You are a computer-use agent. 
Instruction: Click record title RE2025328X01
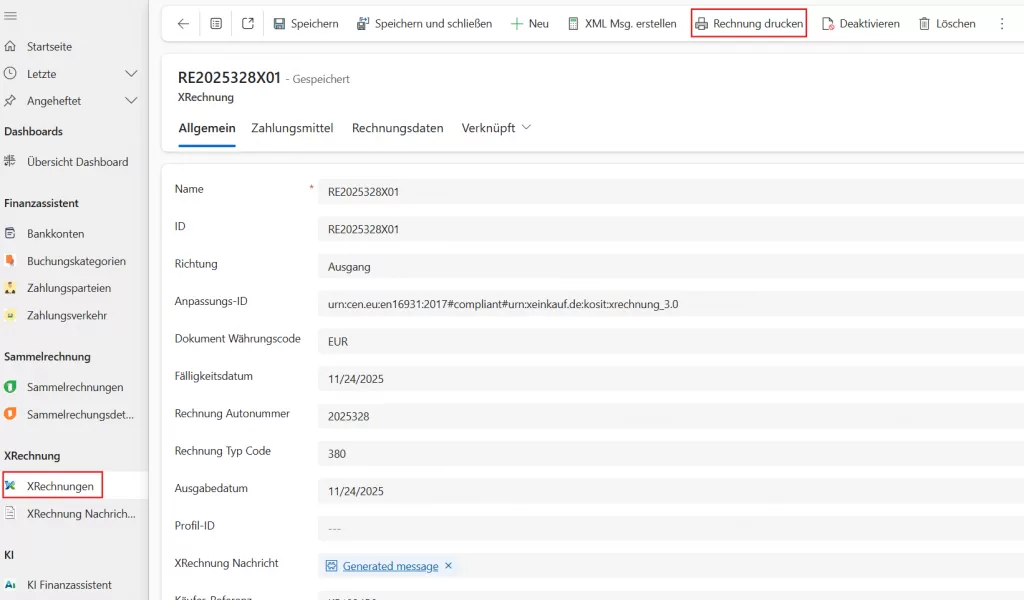coord(229,78)
